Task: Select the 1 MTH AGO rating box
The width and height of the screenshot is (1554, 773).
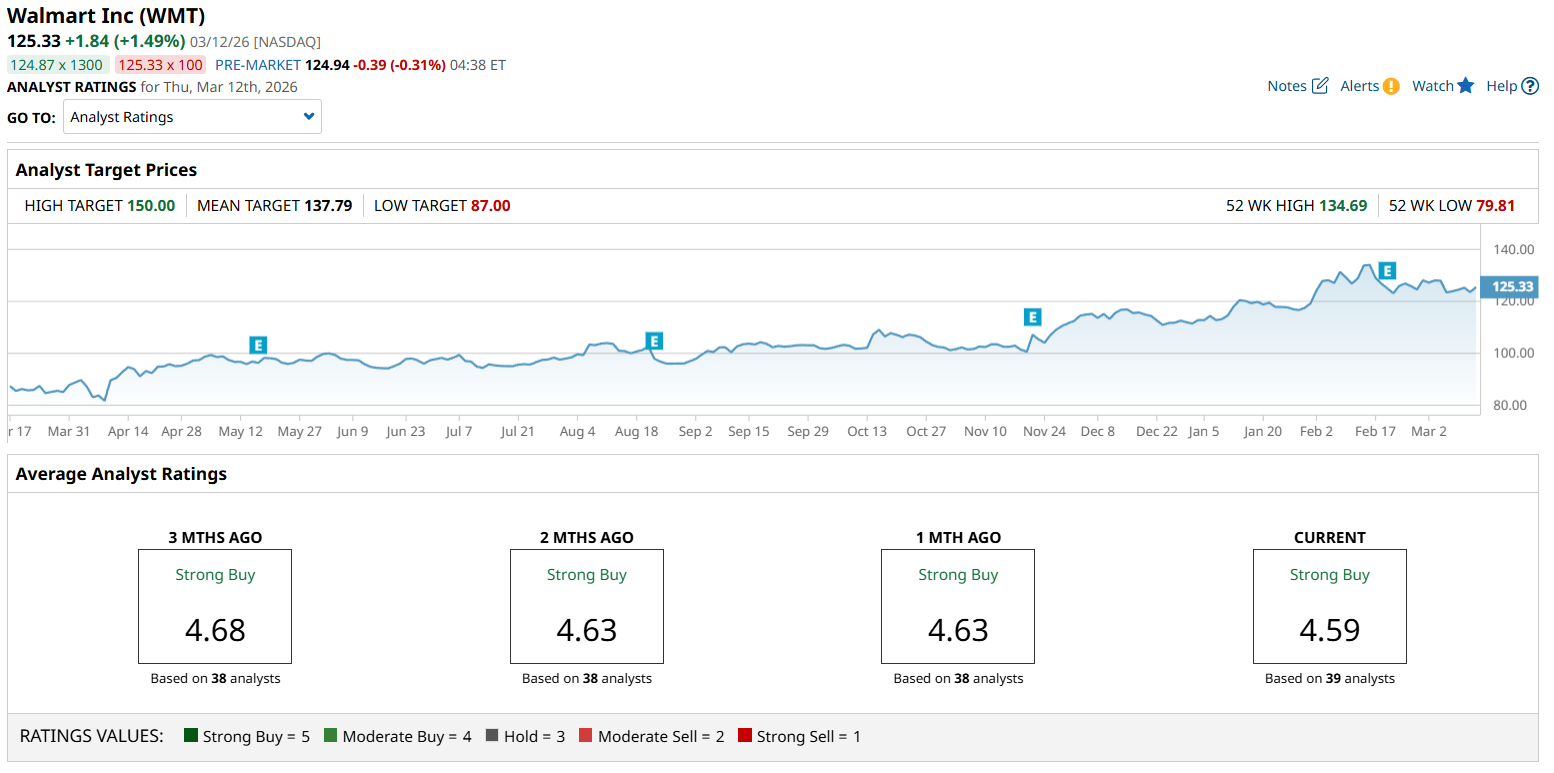Action: 957,606
